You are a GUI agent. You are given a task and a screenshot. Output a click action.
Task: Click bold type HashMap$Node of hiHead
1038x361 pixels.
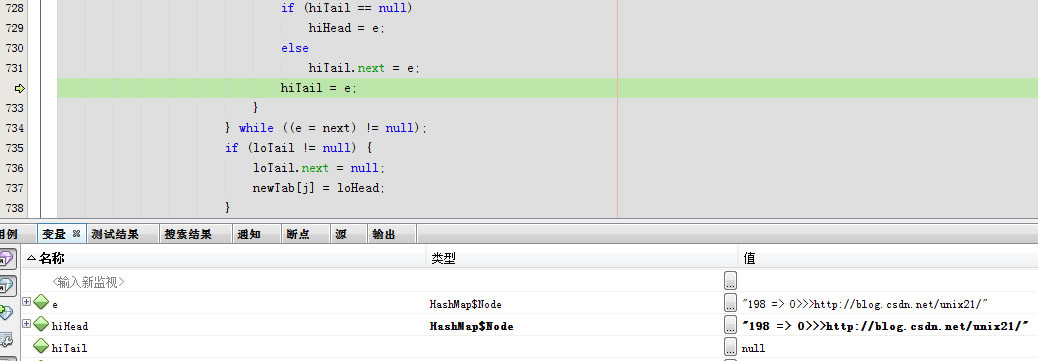[x=471, y=326]
